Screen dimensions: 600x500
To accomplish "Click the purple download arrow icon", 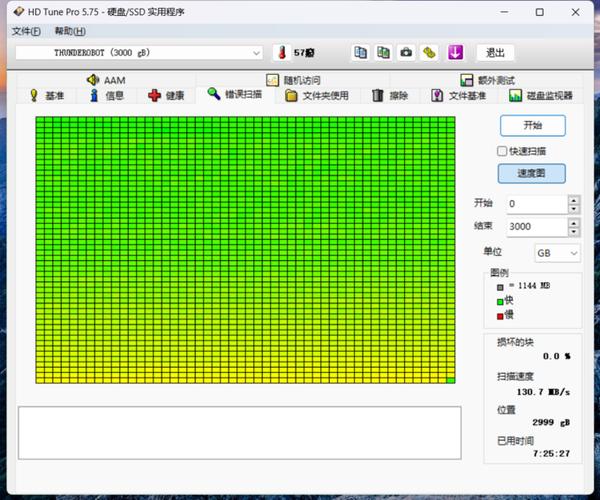I will coord(455,52).
